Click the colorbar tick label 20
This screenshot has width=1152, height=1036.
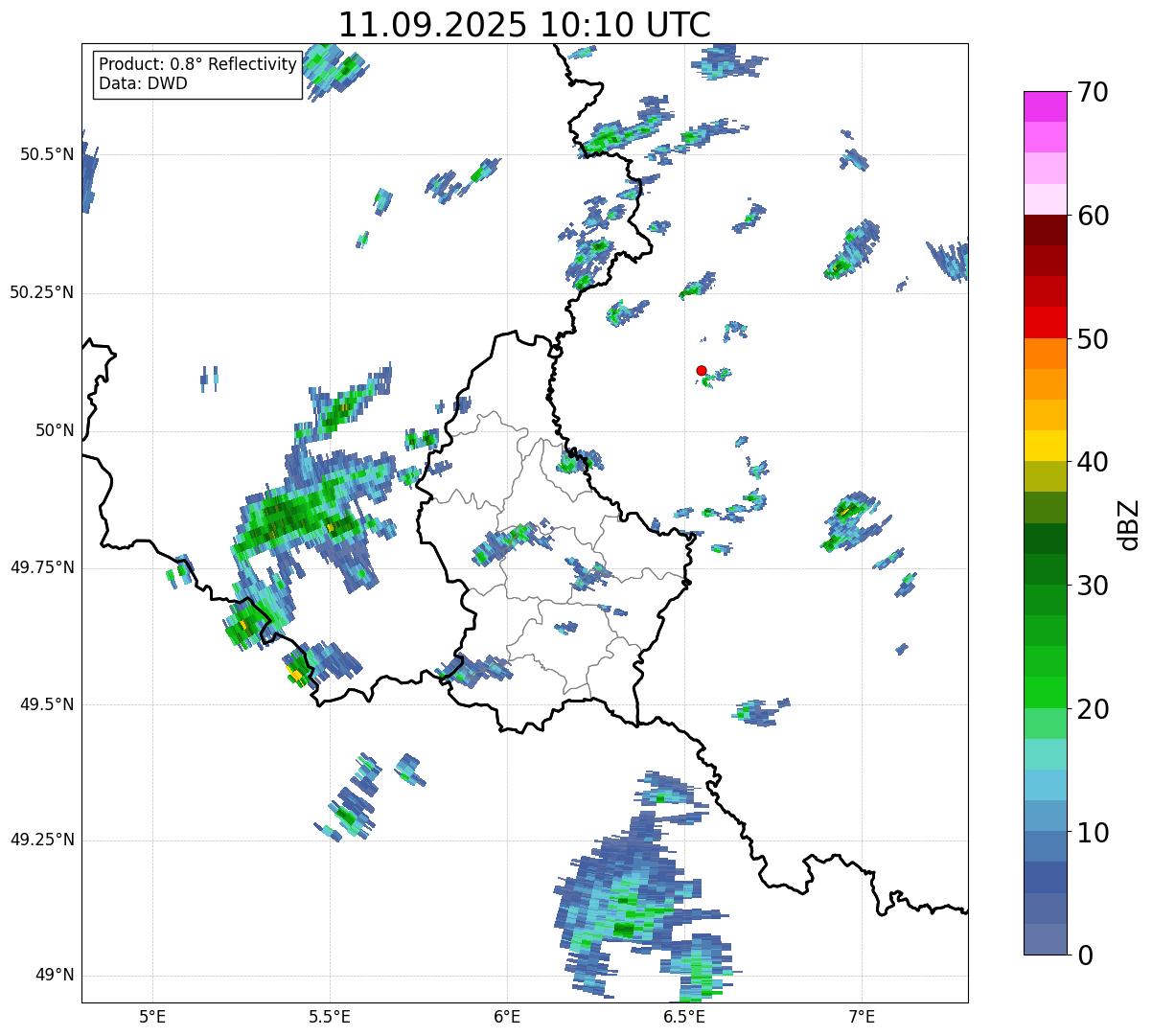point(1093,709)
